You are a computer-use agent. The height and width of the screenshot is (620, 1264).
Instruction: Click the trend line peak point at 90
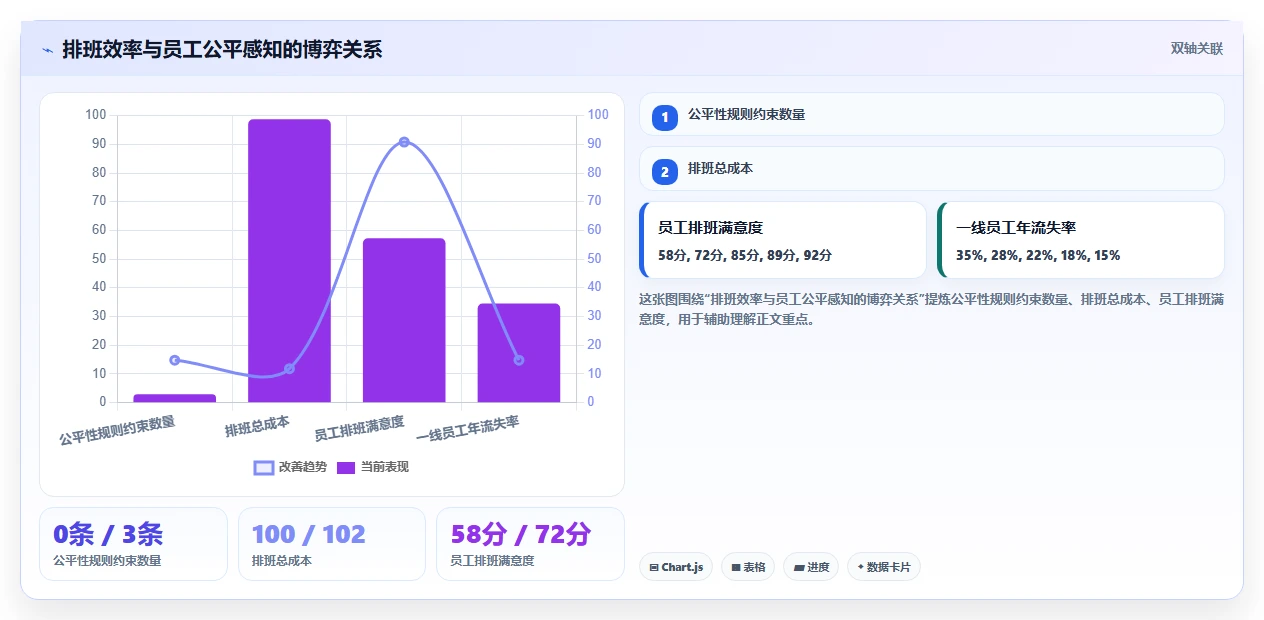coord(404,142)
